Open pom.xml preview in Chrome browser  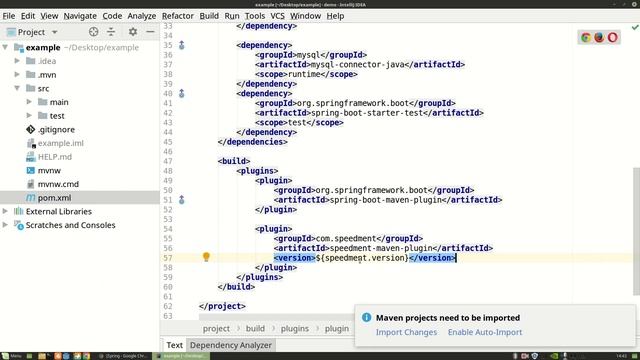pyautogui.click(x=586, y=38)
